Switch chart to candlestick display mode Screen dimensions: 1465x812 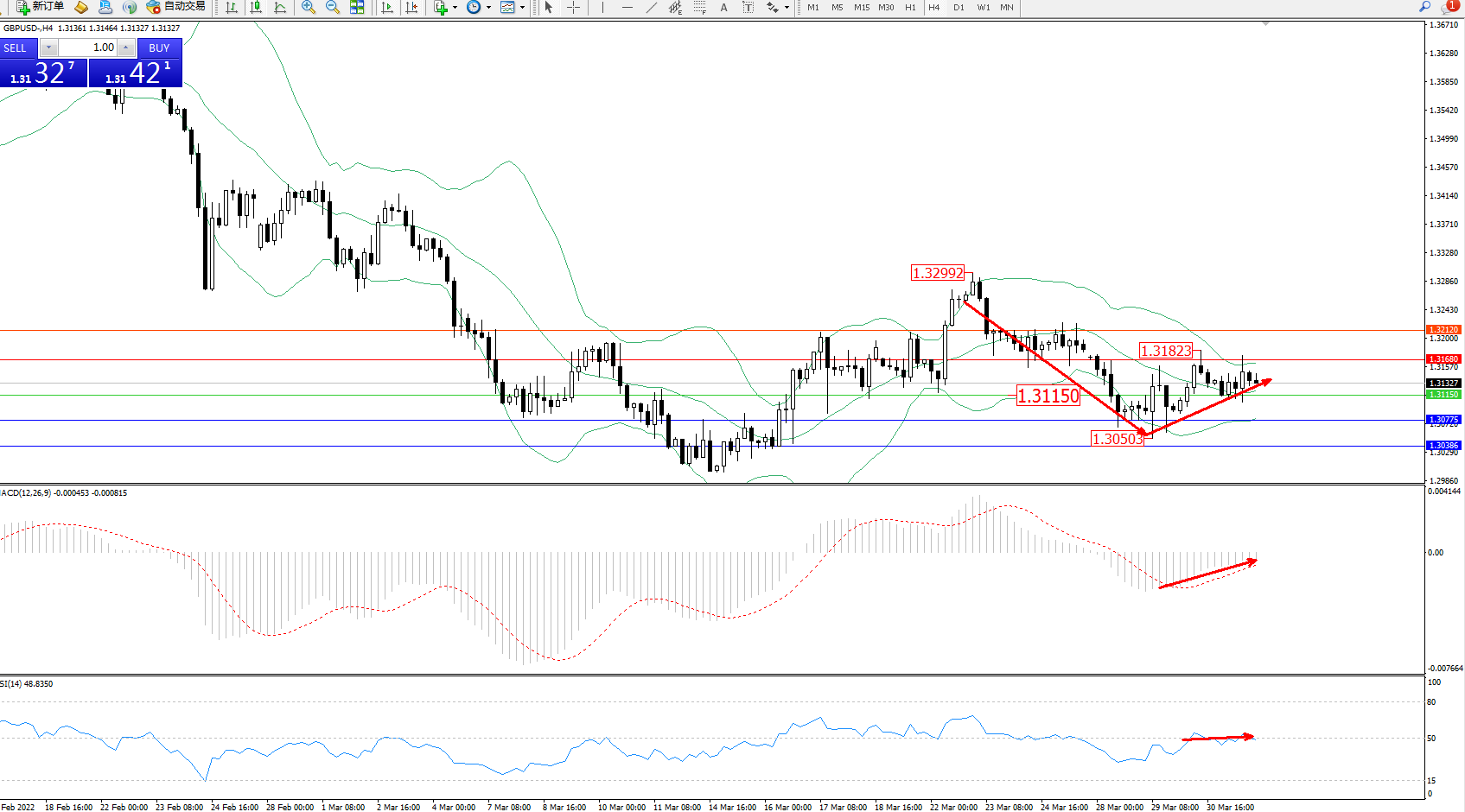256,7
